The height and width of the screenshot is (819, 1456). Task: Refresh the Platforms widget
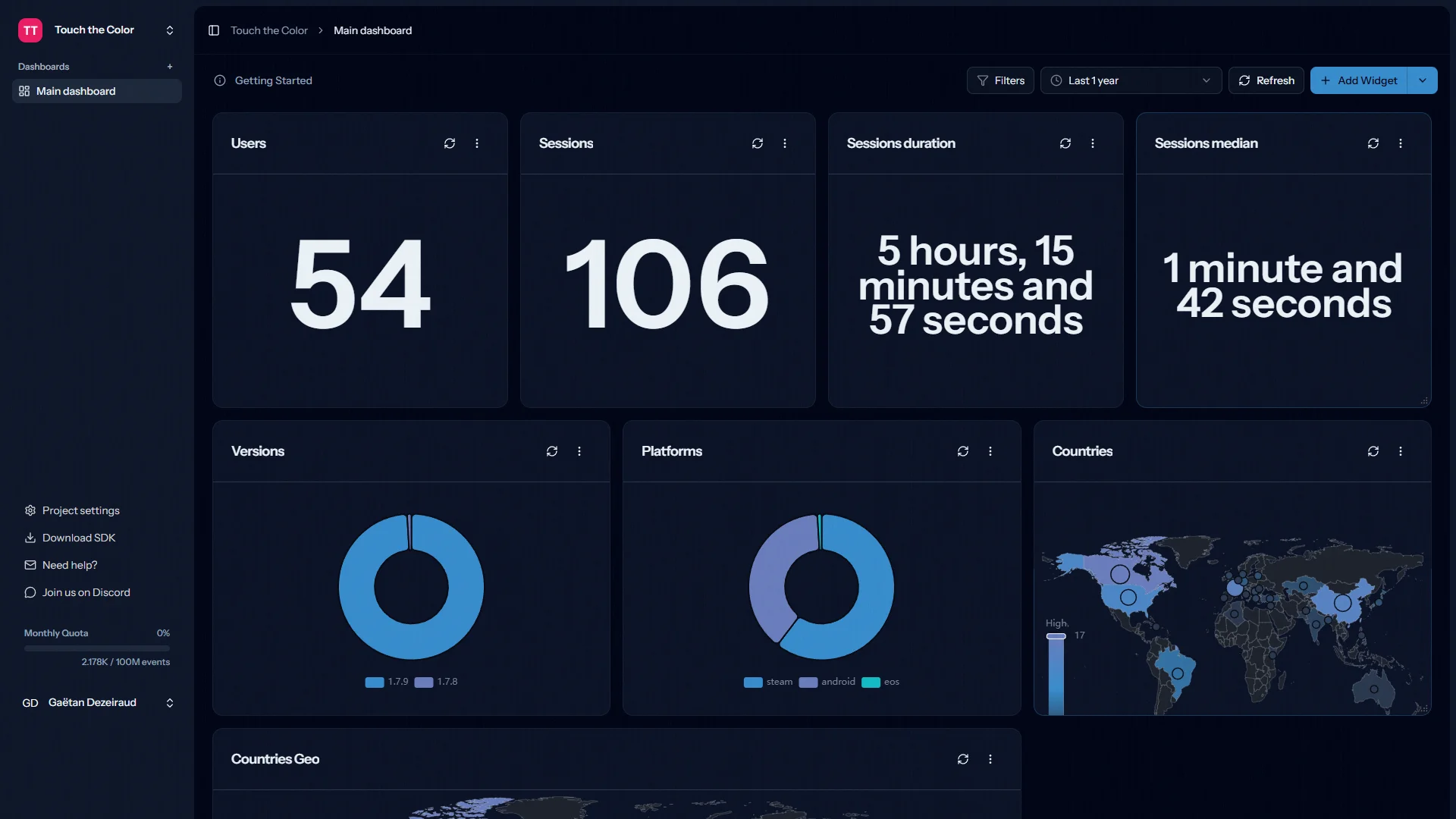click(x=963, y=451)
